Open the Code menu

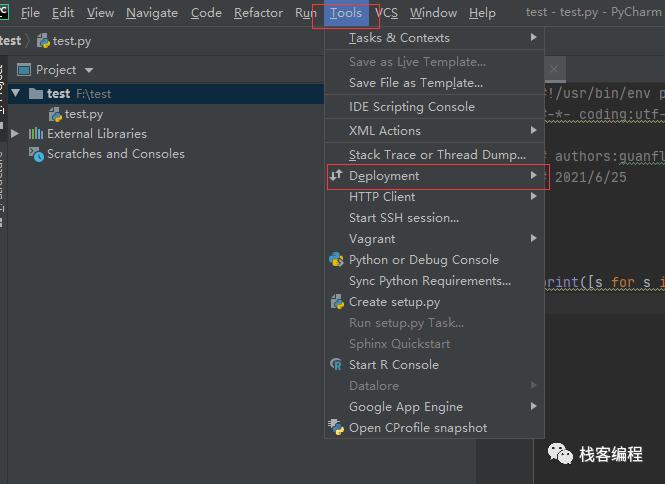coord(206,13)
